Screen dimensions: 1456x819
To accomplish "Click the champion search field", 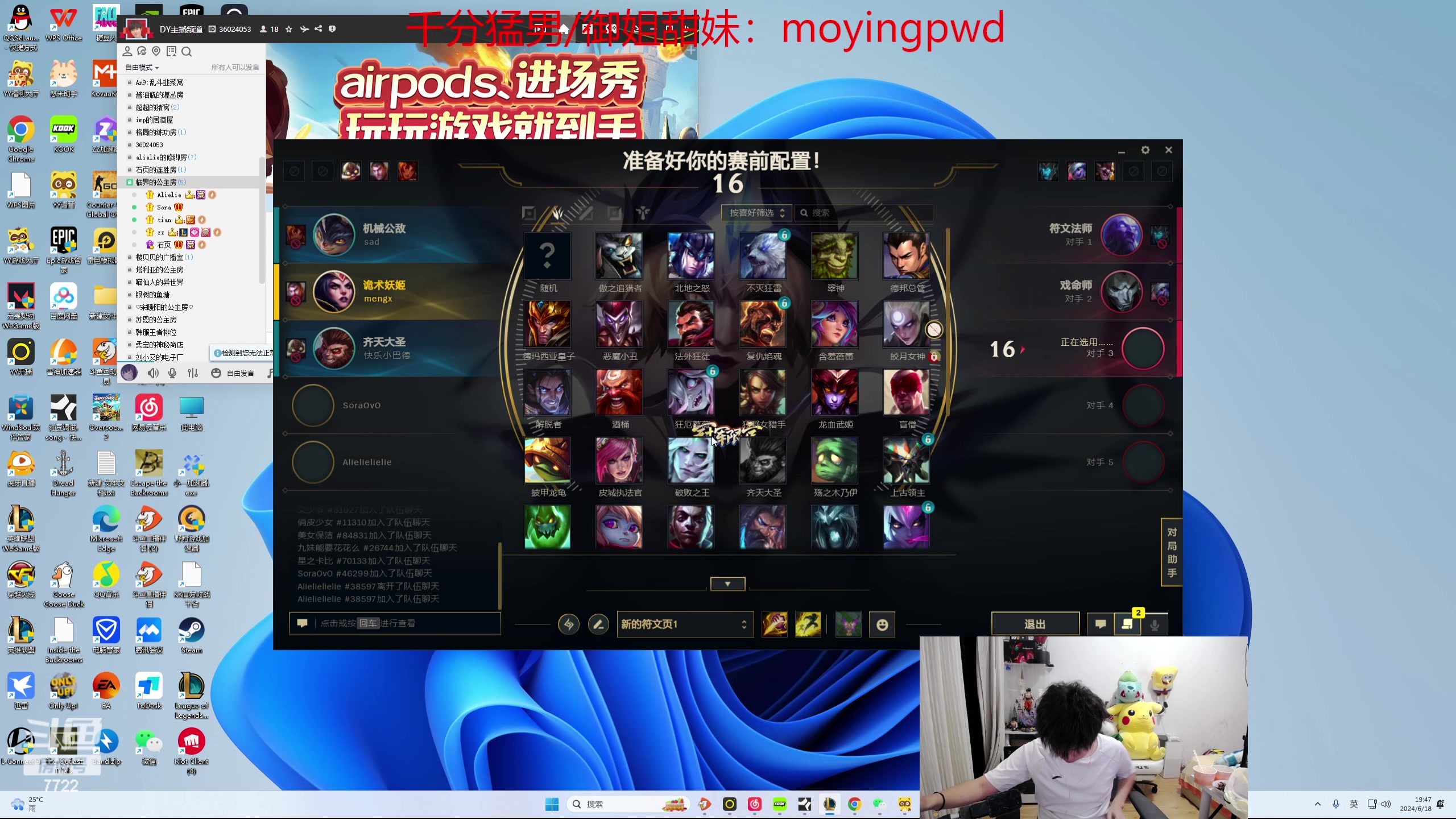I will [x=864, y=213].
